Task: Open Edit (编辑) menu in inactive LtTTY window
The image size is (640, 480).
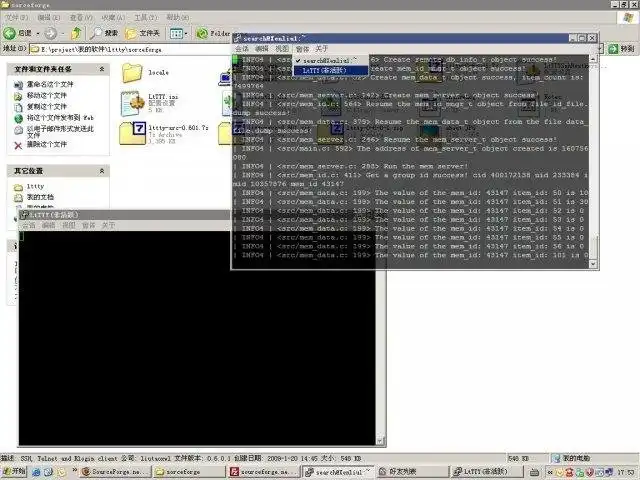Action: click(x=49, y=225)
